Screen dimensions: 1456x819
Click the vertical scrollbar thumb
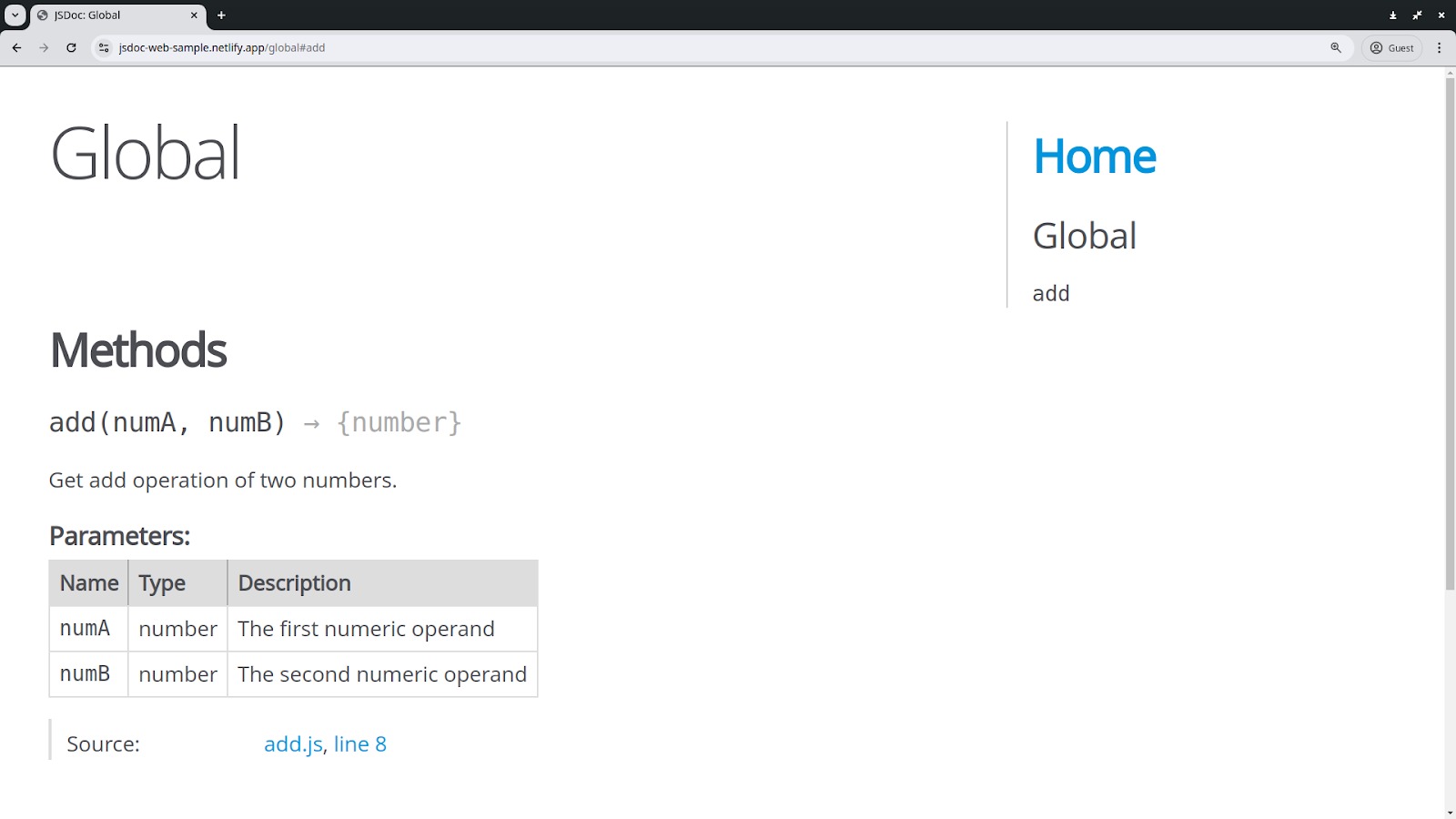click(x=1450, y=328)
